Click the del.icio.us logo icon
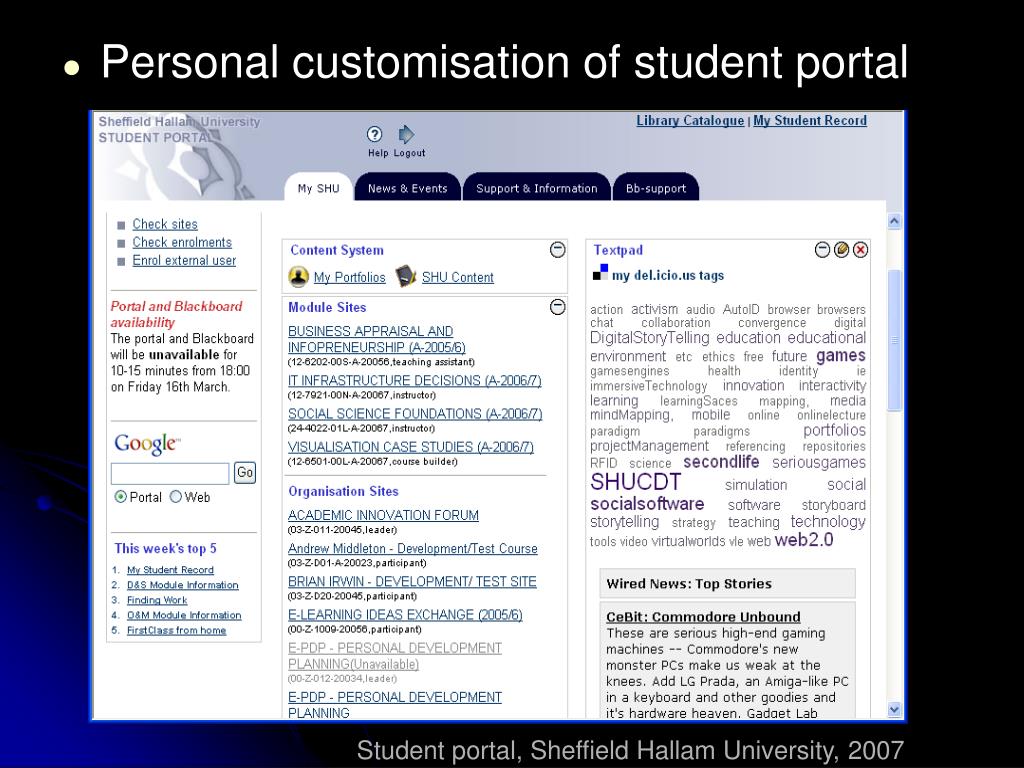Image resolution: width=1024 pixels, height=768 pixels. click(x=600, y=272)
